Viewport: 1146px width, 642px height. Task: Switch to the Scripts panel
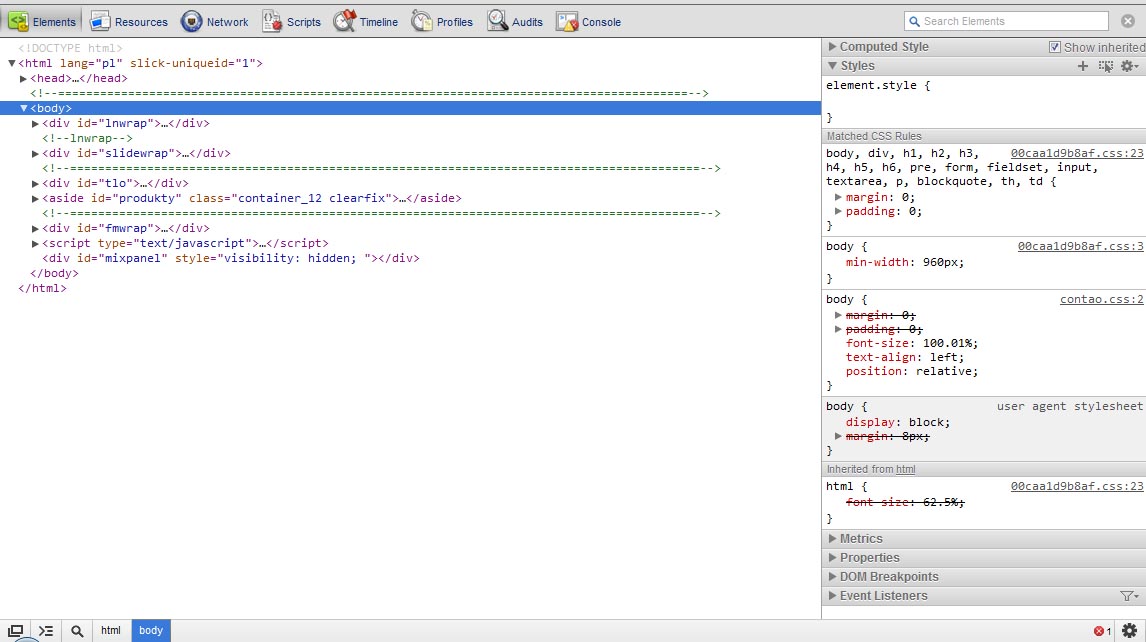tap(292, 21)
